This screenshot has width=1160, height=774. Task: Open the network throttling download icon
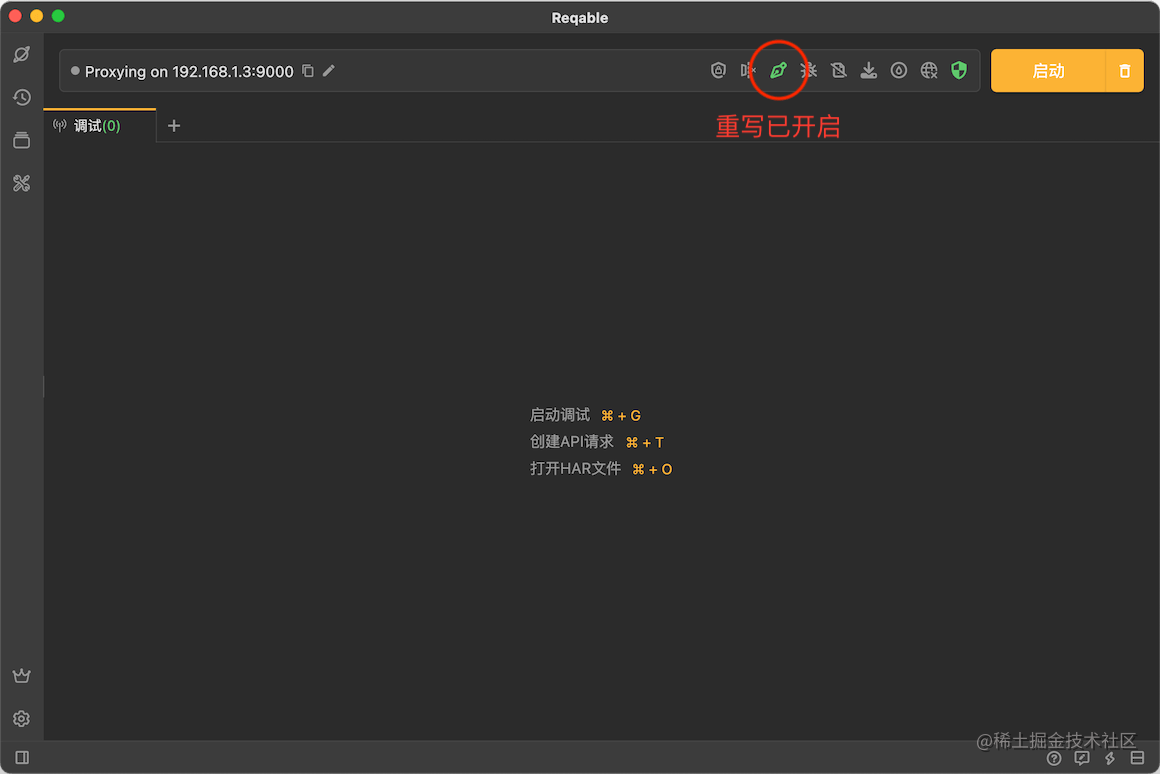(868, 70)
